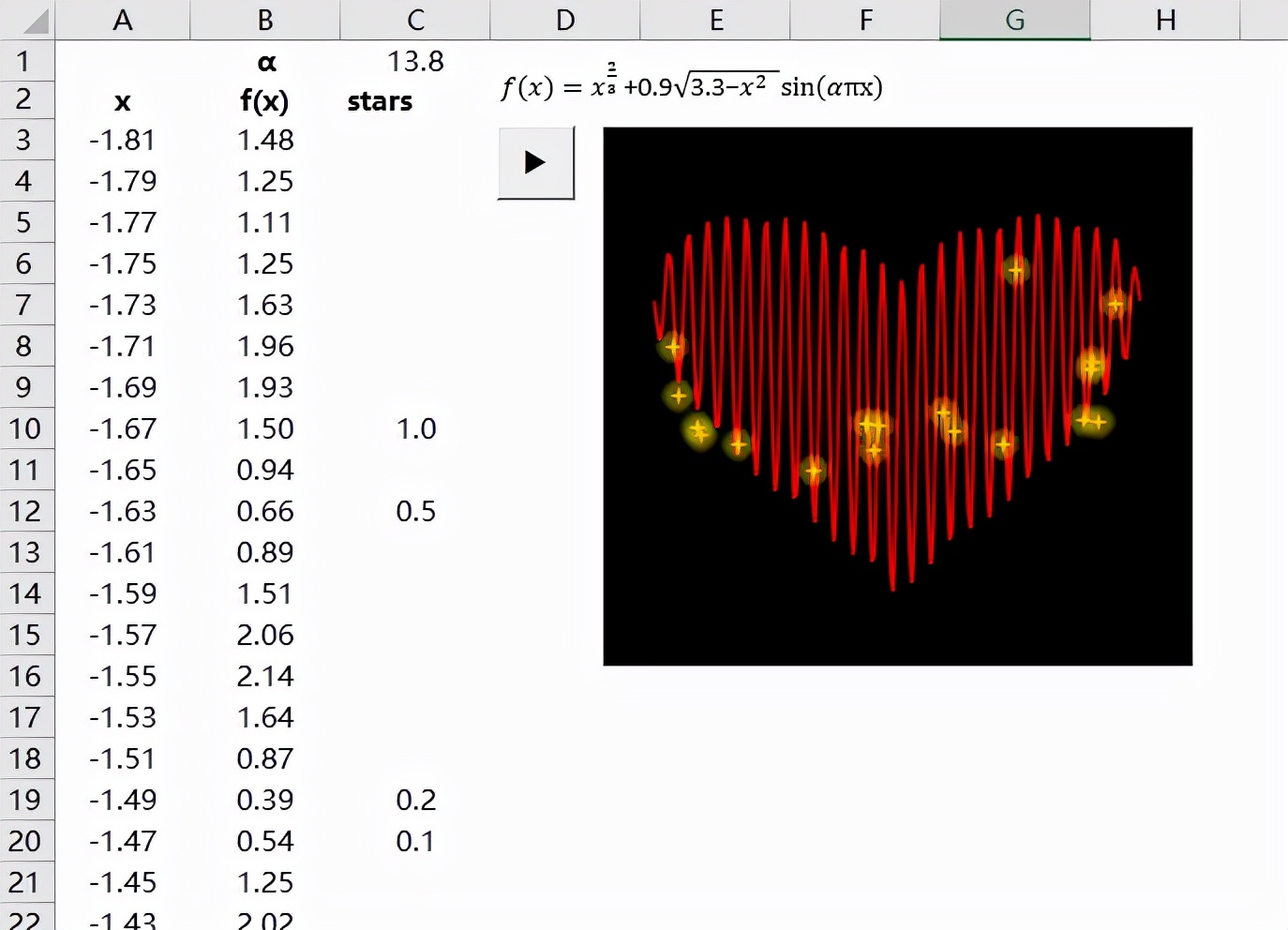
Task: Select the cell containing 1.51
Action: coord(265,593)
